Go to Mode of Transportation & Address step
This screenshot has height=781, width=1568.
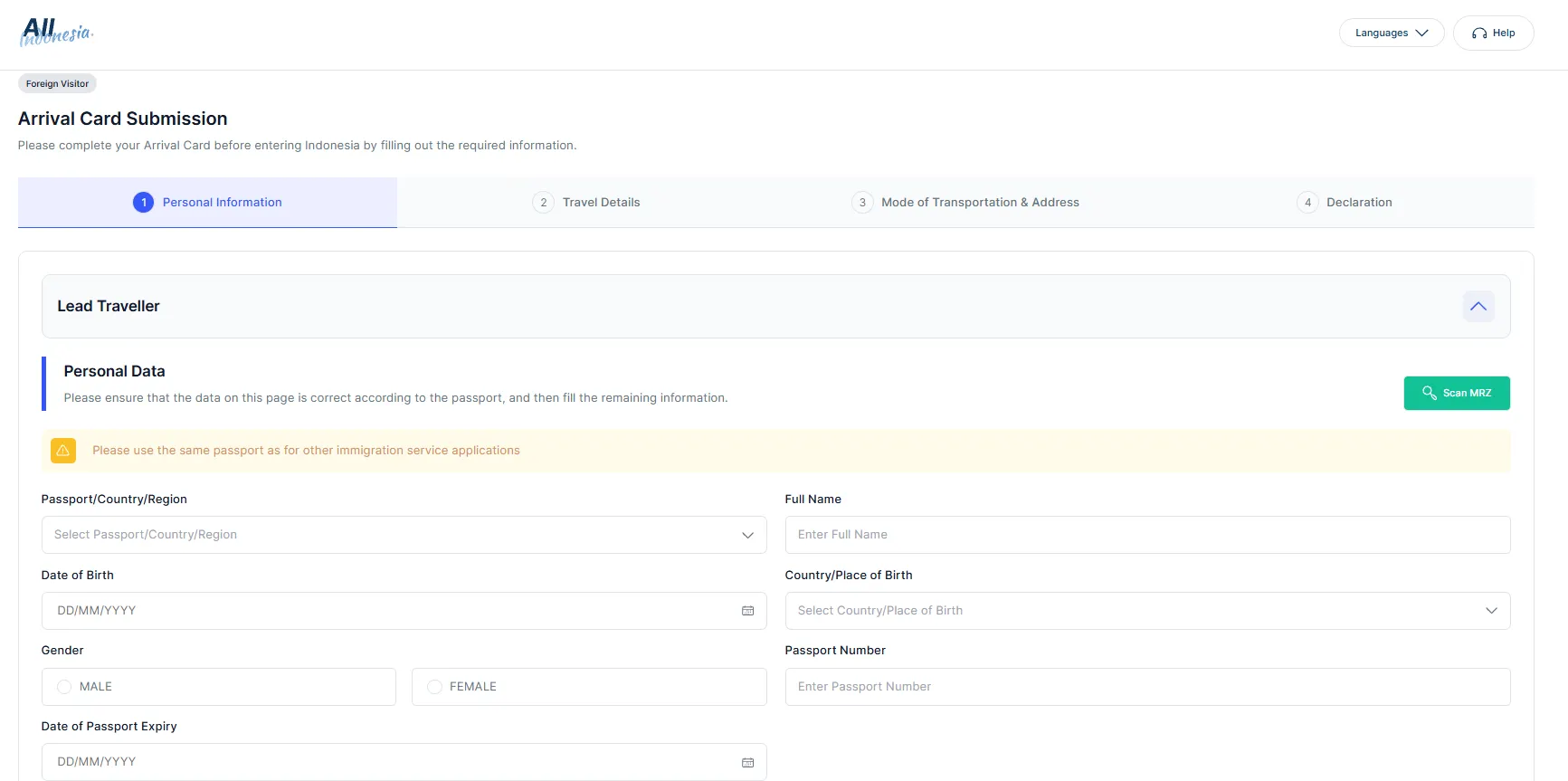(965, 203)
